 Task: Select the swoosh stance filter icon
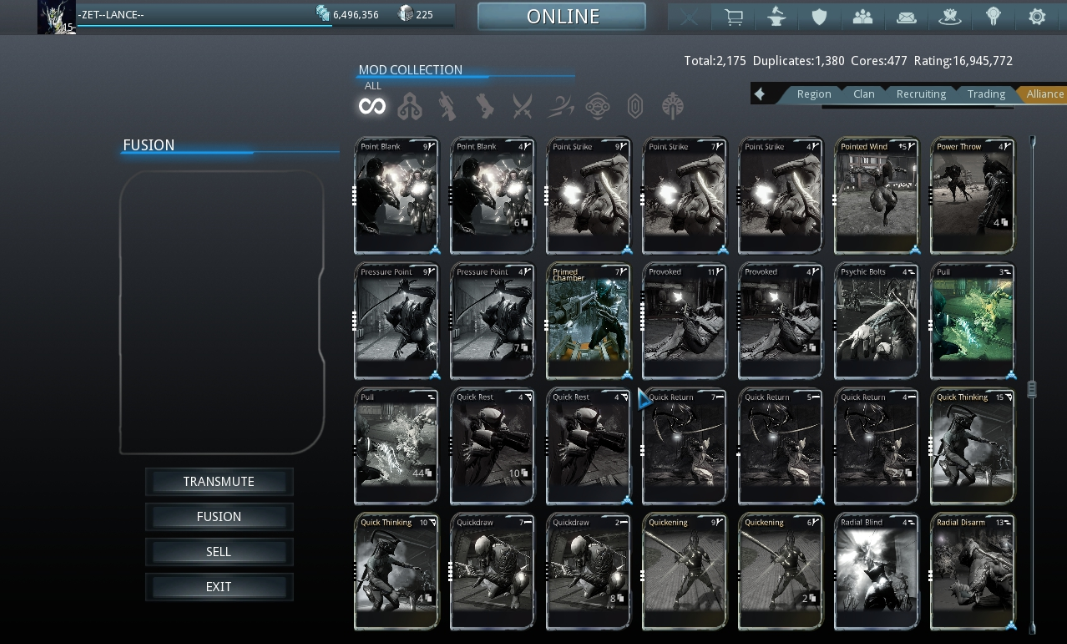pos(560,106)
